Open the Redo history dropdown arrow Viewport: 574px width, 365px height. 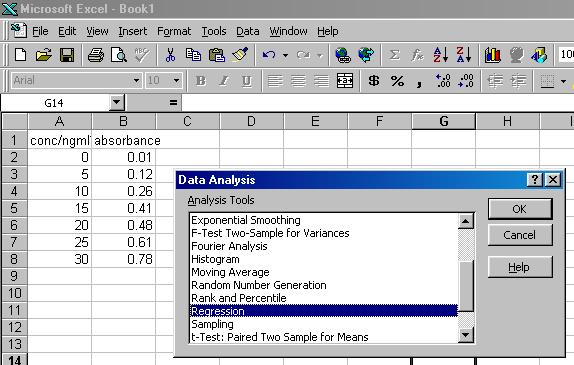tap(320, 56)
